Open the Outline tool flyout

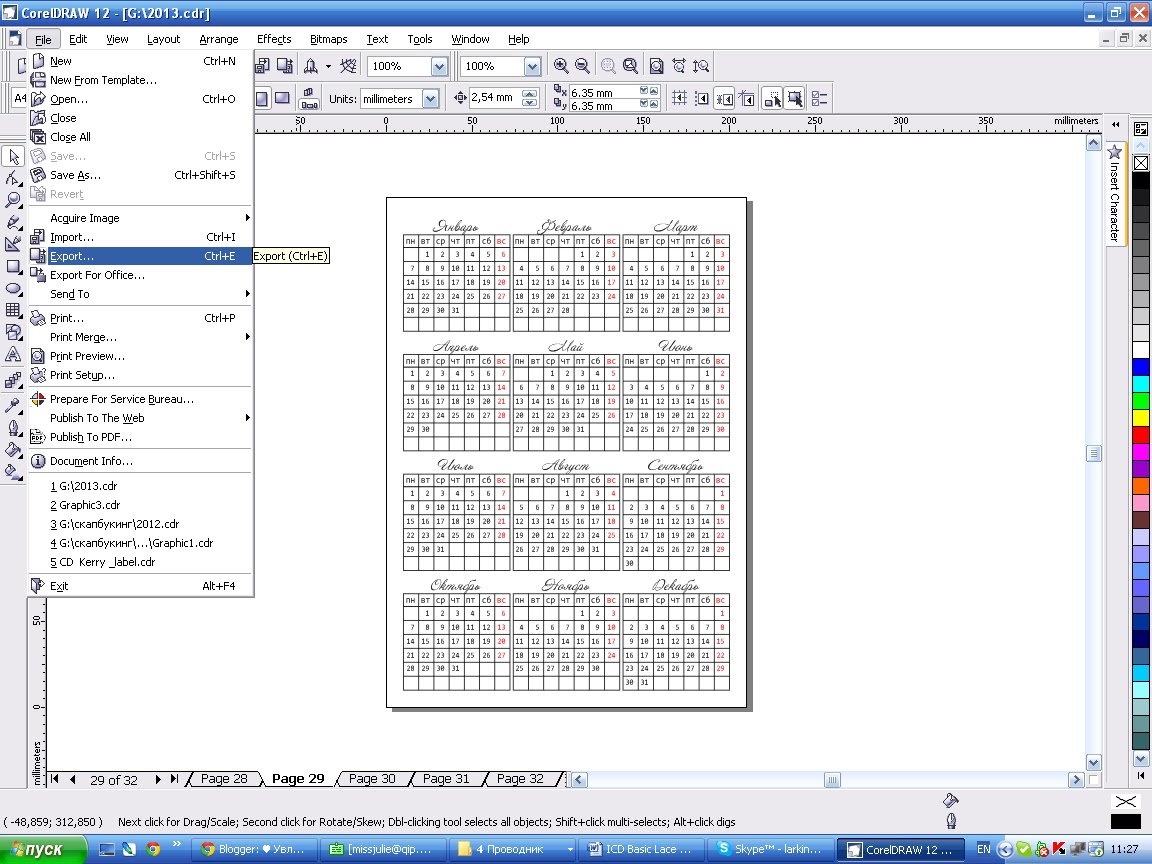(13, 427)
